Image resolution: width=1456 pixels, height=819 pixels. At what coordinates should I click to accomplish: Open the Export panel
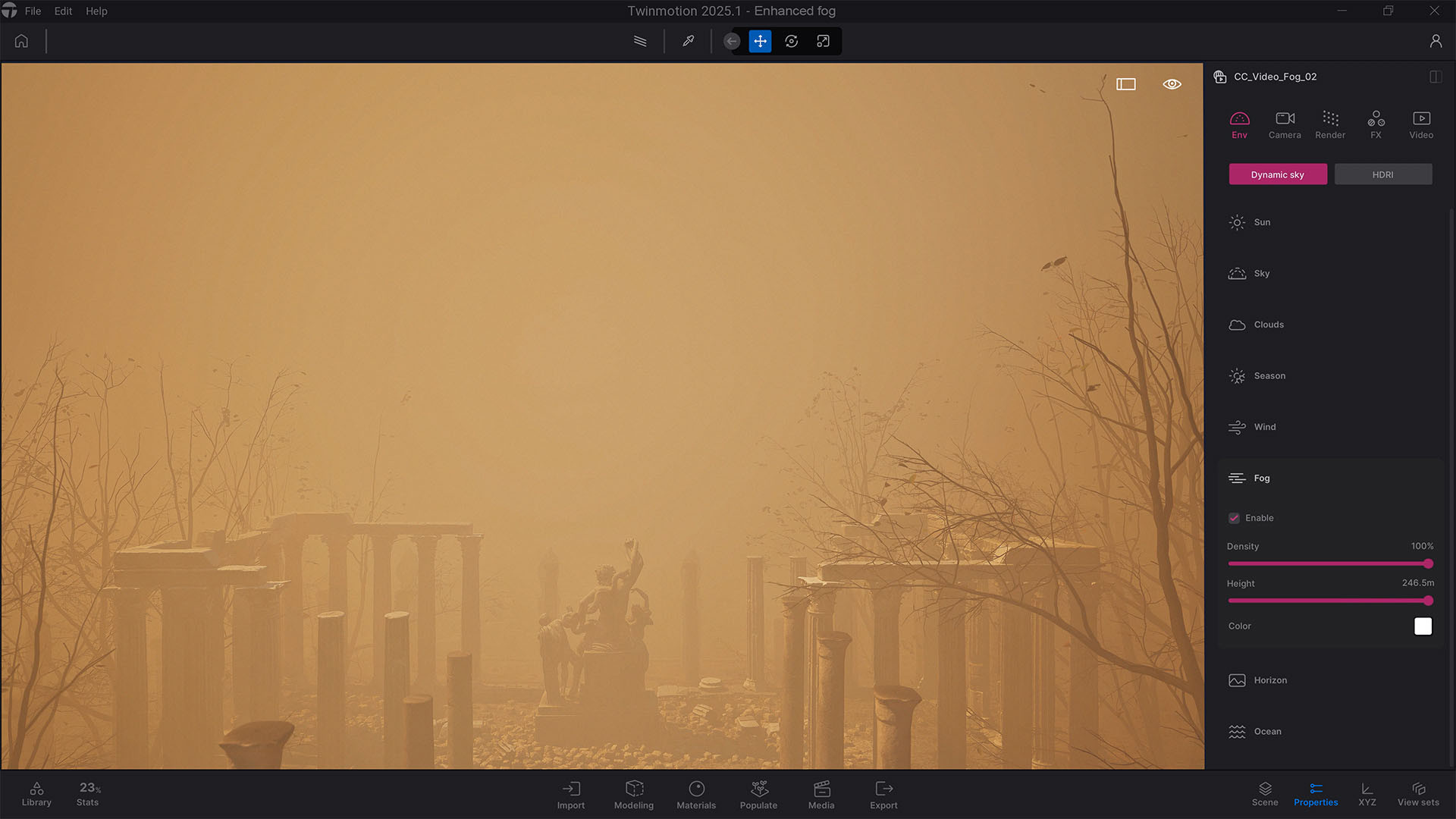(883, 795)
